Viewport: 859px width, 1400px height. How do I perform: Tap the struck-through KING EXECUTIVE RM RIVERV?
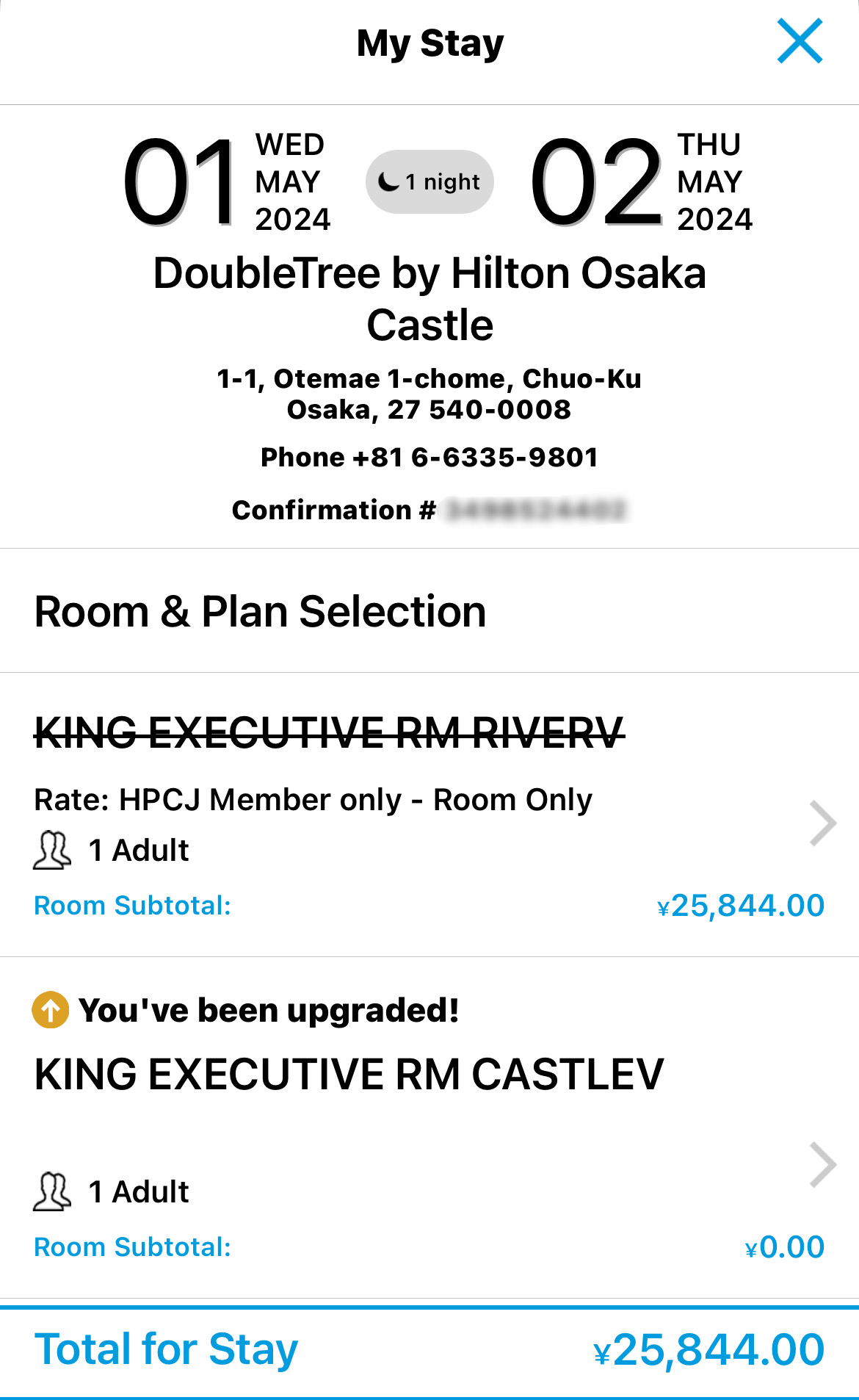[330, 733]
